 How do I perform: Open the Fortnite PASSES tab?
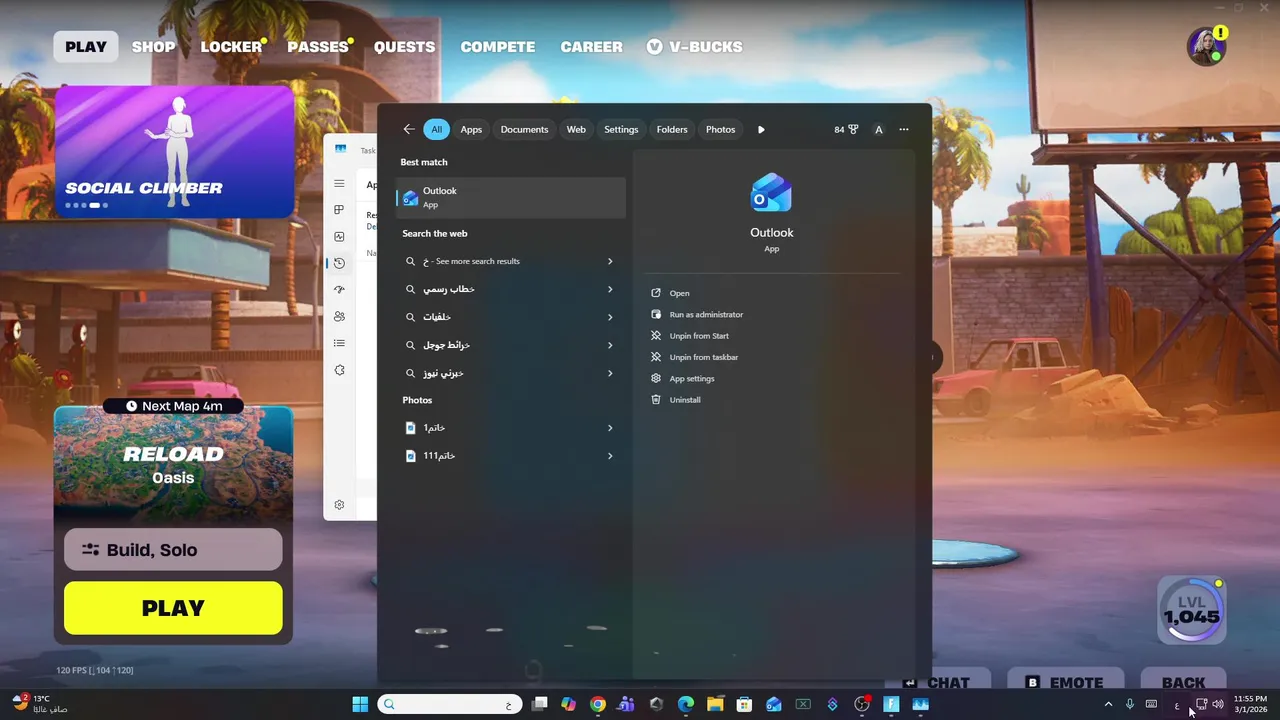click(x=318, y=47)
